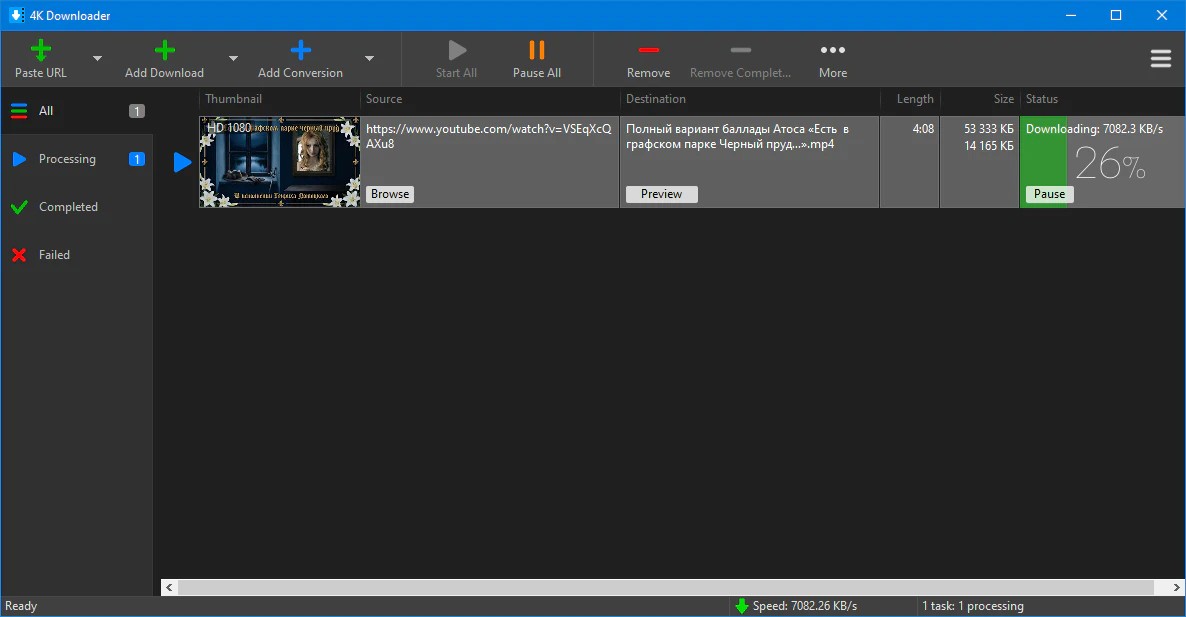Click the red Remove icon

click(648, 50)
